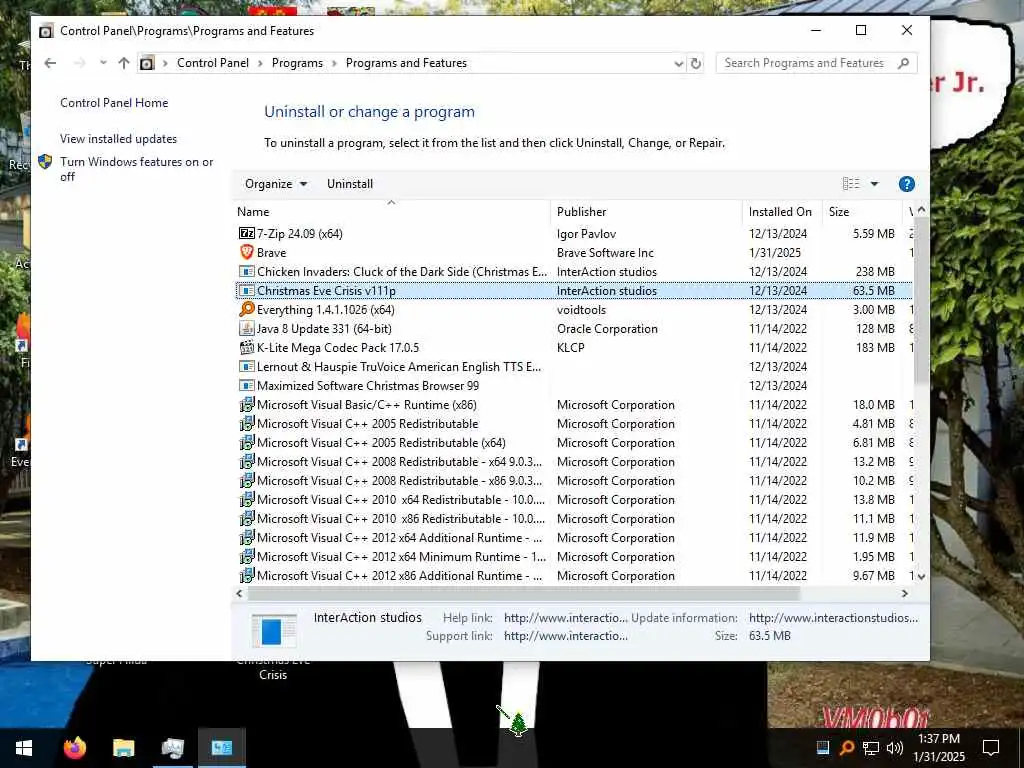Screen dimensions: 1024x768
Task: Click the Uninstall toolbar button
Action: pos(350,184)
